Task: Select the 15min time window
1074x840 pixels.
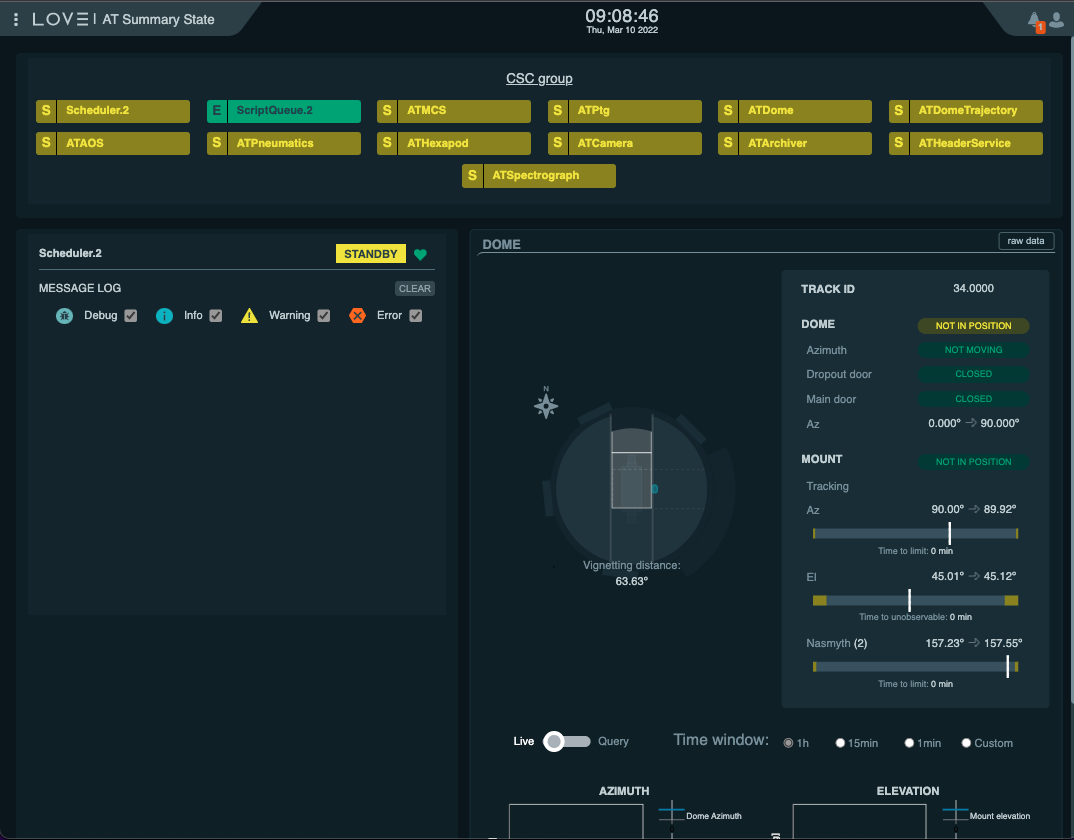Action: pyautogui.click(x=841, y=743)
